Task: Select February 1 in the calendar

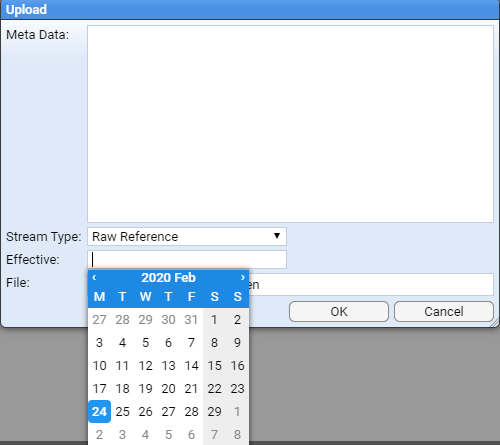Action: click(x=214, y=320)
